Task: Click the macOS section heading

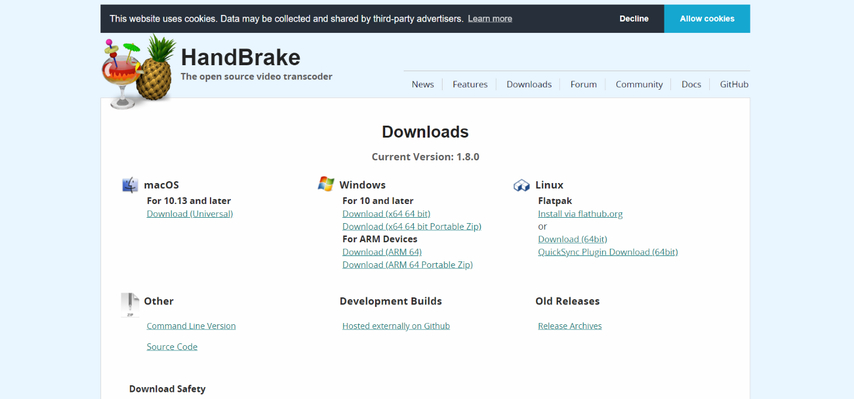Action: tap(161, 185)
